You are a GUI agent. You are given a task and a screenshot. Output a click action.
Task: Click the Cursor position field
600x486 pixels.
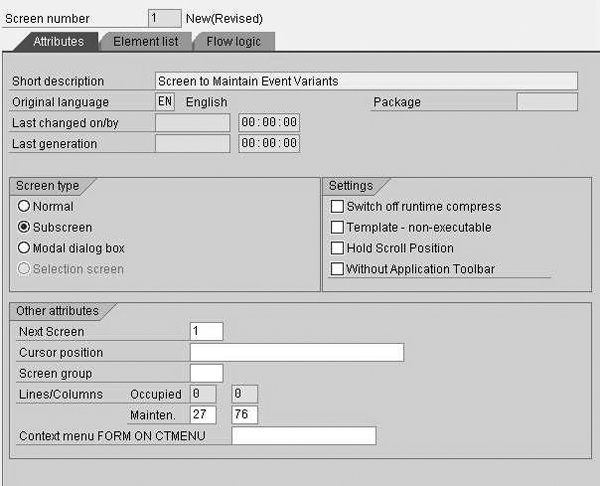(x=296, y=352)
